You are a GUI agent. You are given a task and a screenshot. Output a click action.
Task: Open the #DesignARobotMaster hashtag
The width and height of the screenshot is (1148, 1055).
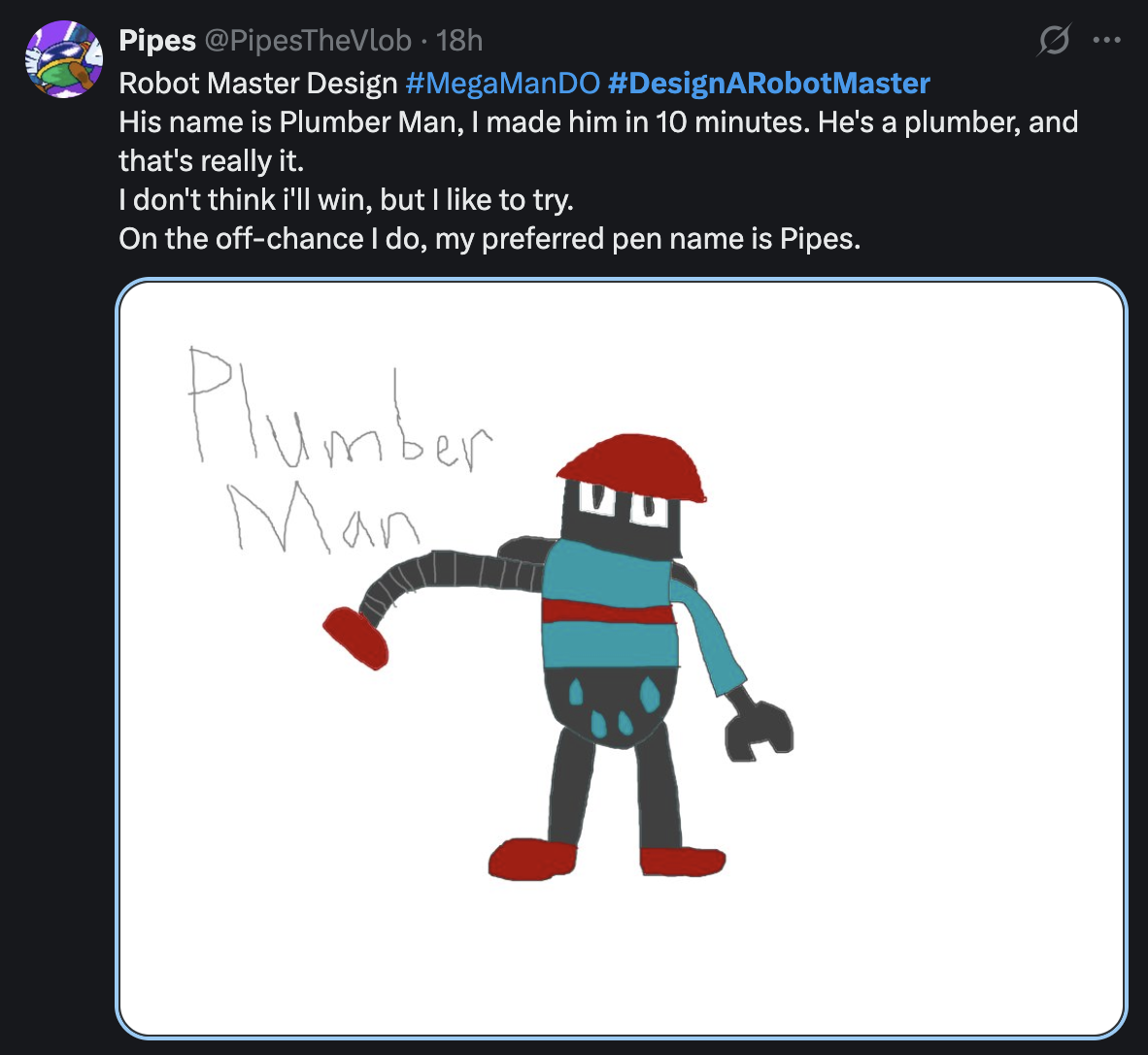coord(769,84)
